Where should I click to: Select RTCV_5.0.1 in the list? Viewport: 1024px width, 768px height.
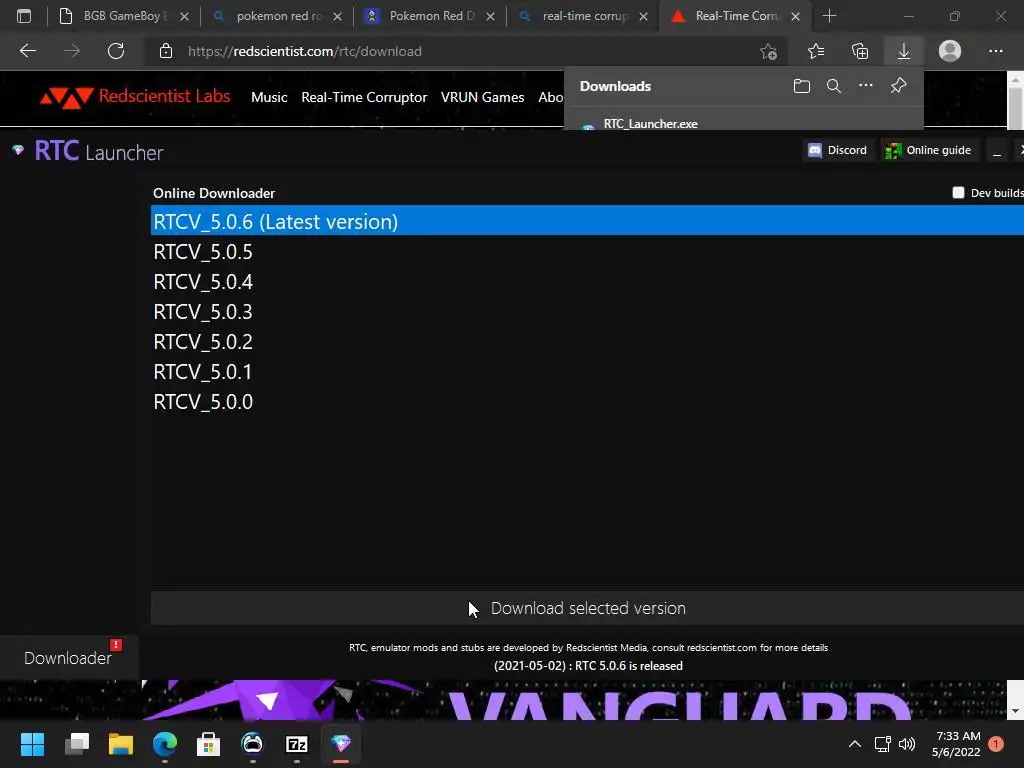coord(587,372)
